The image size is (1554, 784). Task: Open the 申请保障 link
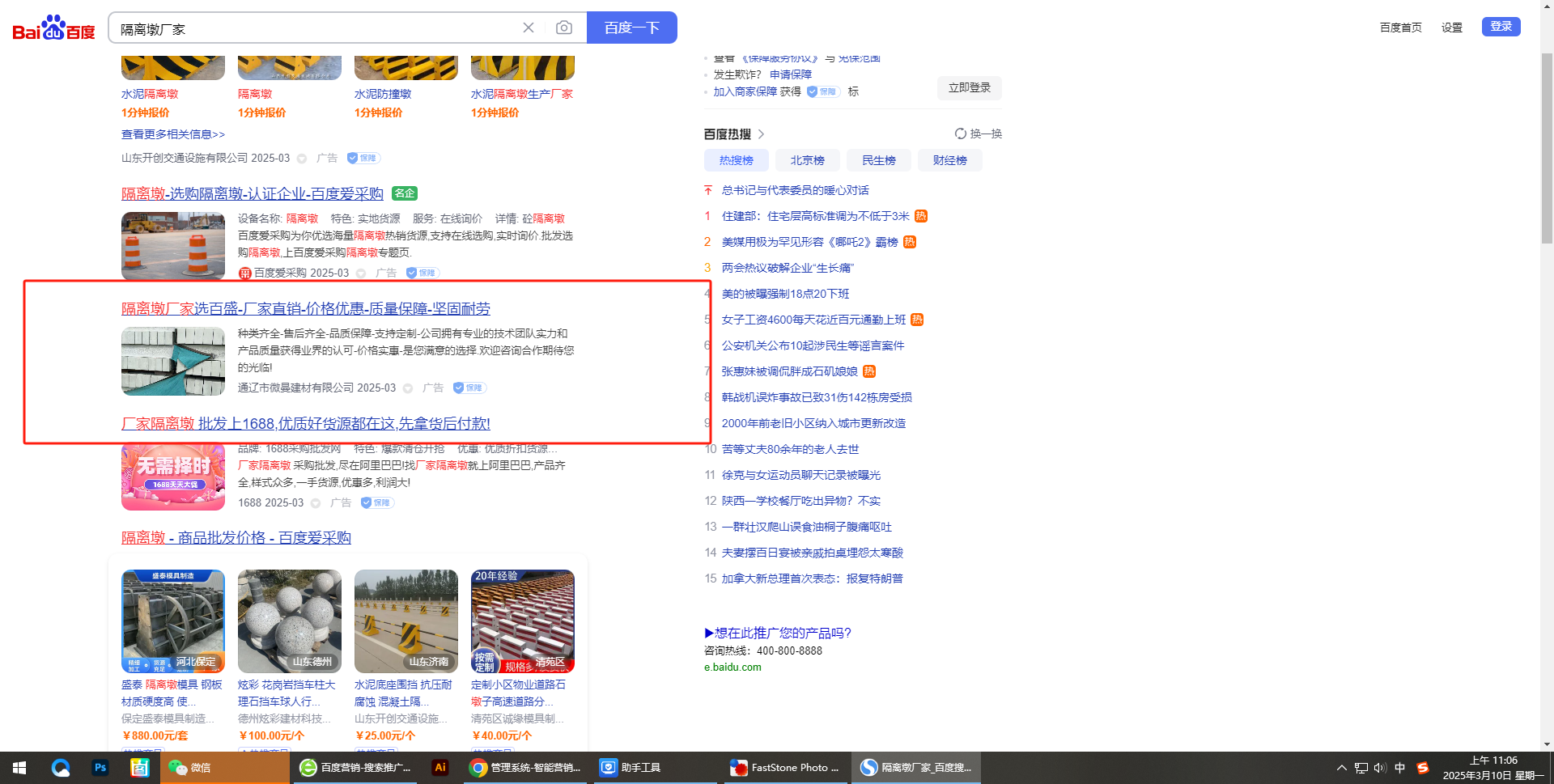click(x=791, y=74)
